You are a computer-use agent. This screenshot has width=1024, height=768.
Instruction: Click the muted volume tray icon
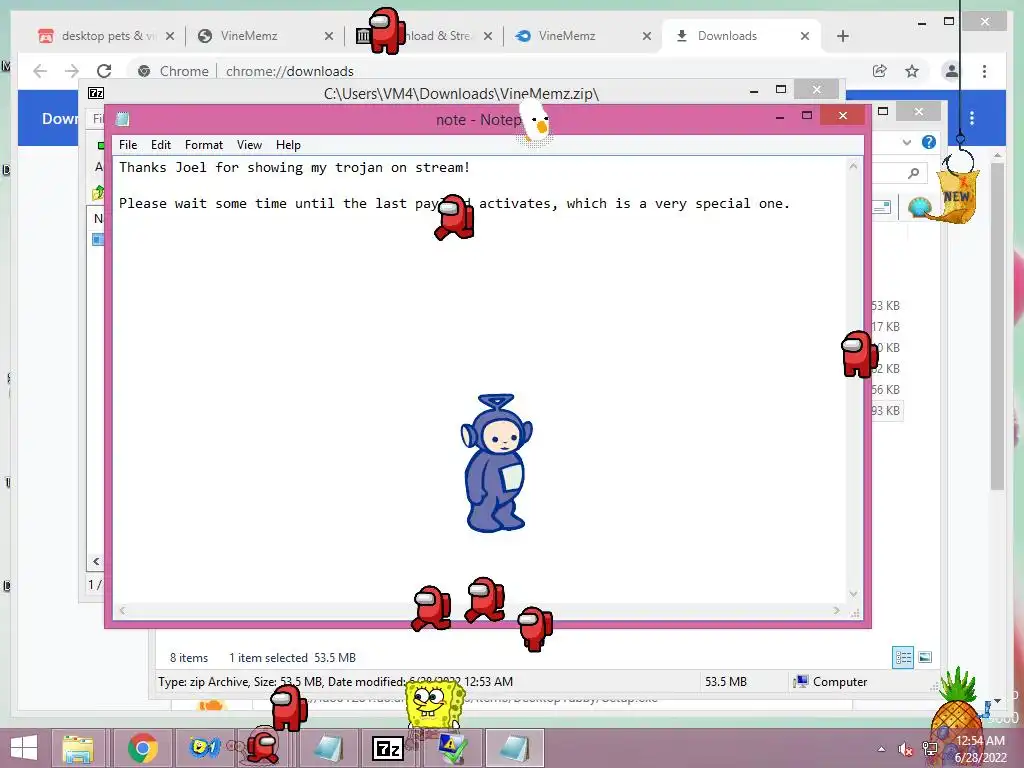point(905,749)
